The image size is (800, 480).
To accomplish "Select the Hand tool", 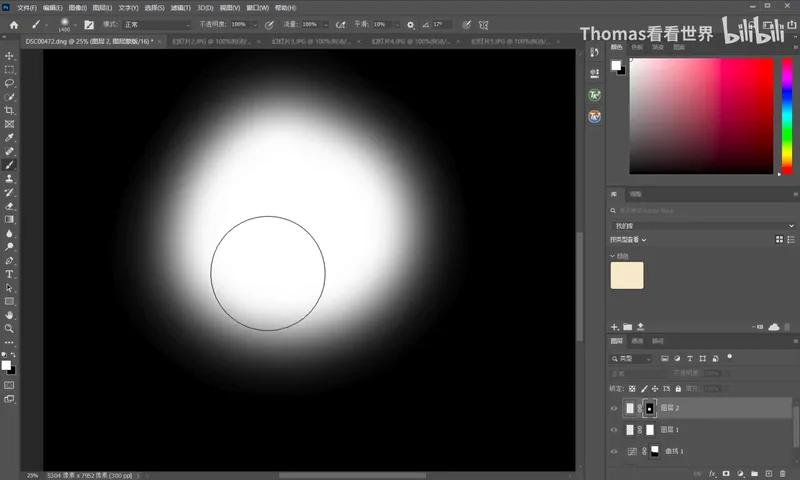I will click(x=9, y=315).
